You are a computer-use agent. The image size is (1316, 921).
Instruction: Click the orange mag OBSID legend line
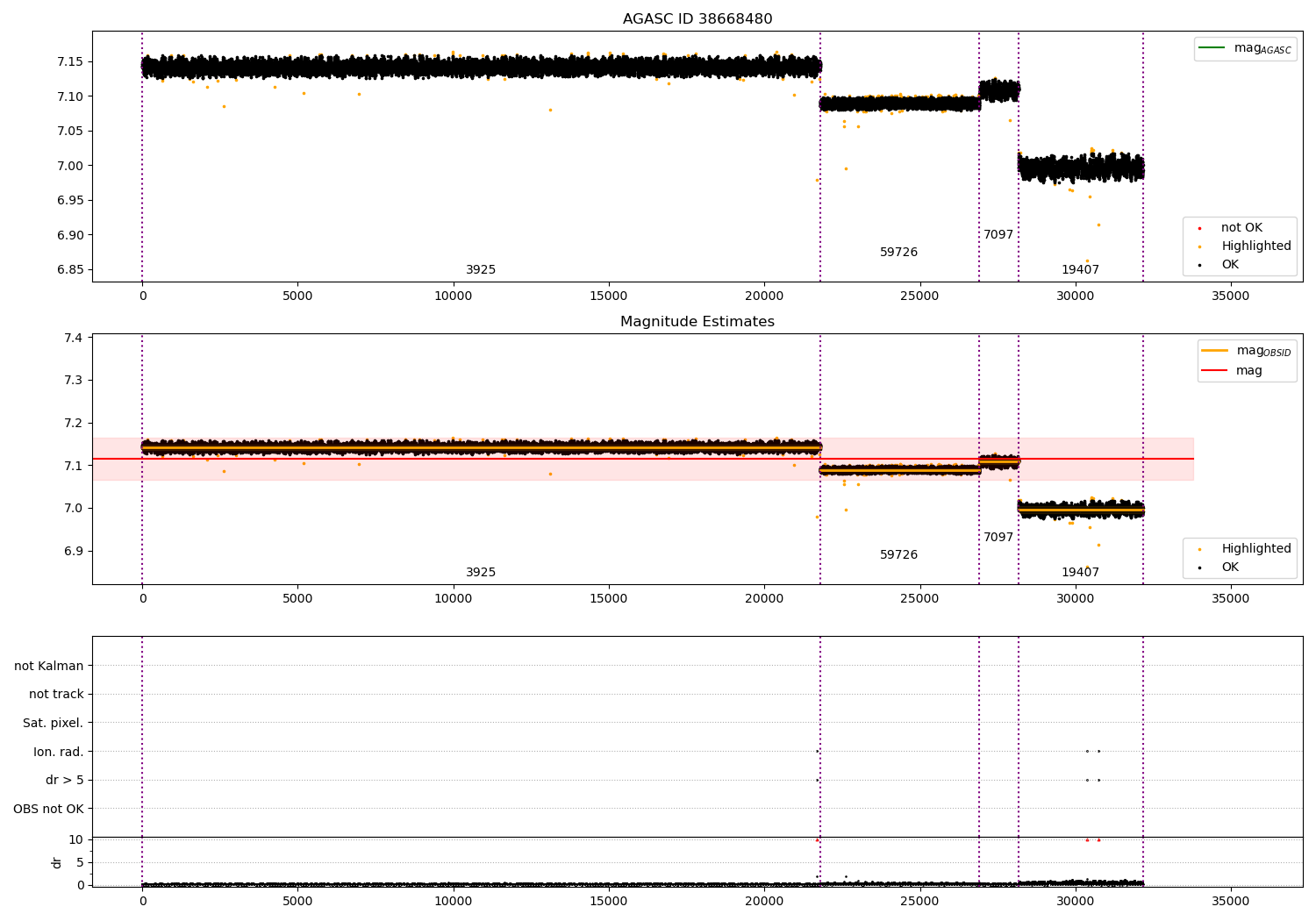pyautogui.click(x=1215, y=351)
